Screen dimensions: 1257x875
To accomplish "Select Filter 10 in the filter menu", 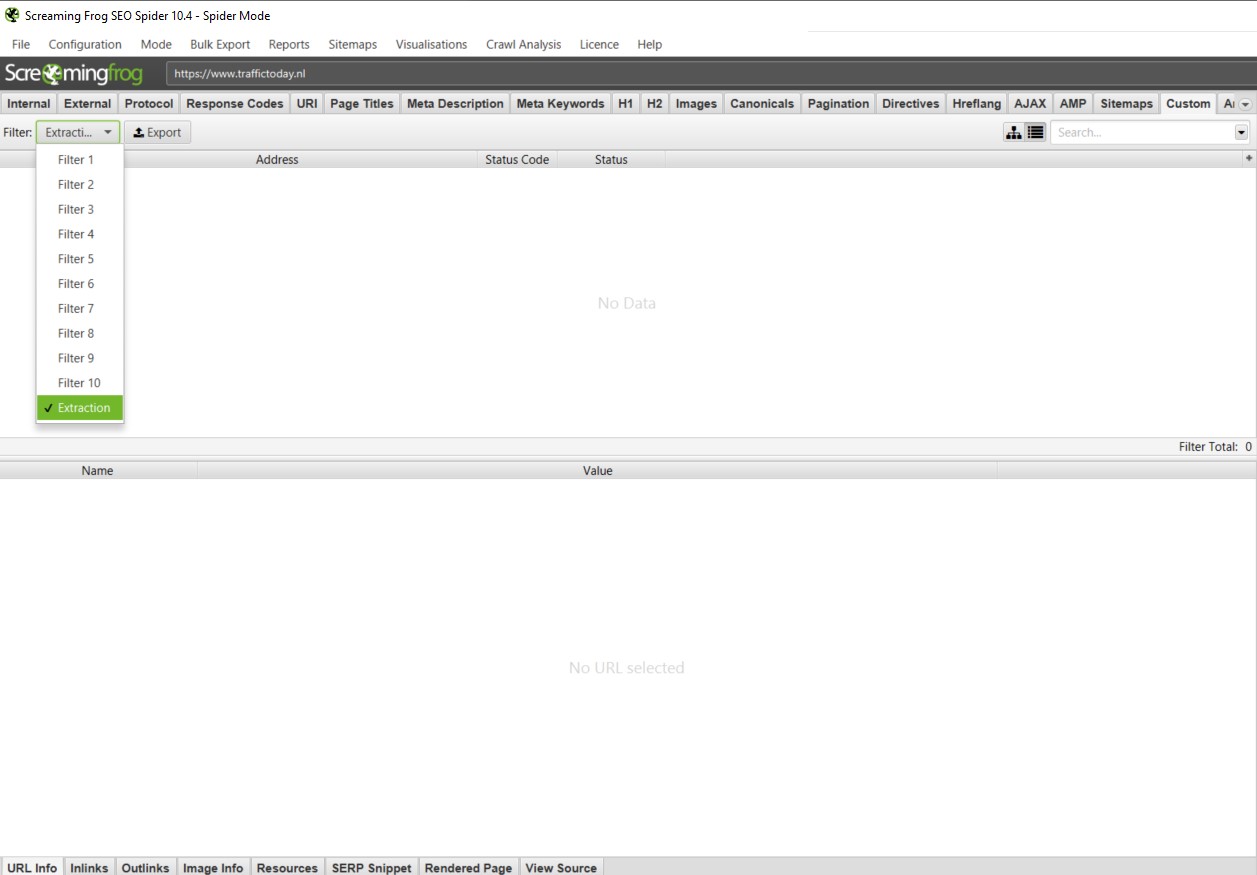I will (x=79, y=383).
